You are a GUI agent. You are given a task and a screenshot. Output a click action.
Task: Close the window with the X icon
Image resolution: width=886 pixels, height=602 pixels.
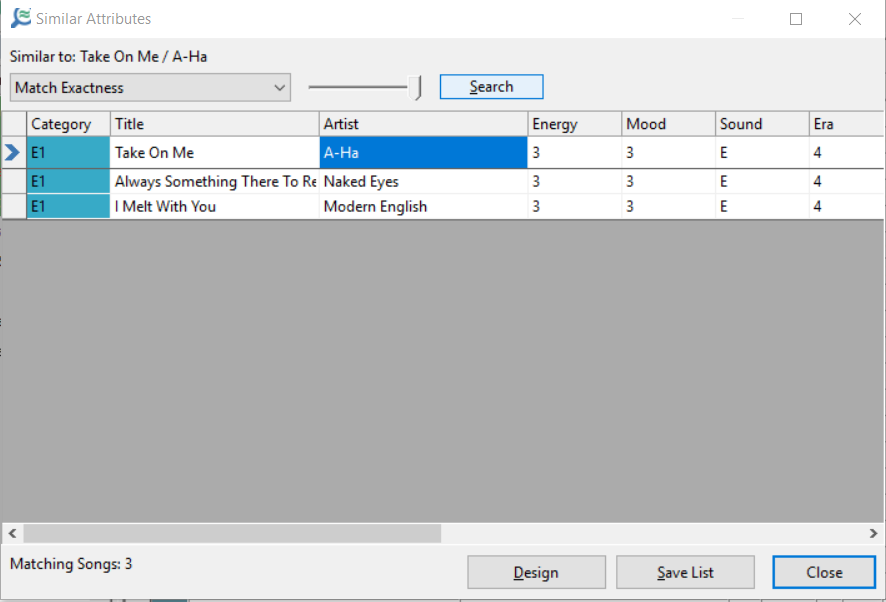click(x=854, y=19)
